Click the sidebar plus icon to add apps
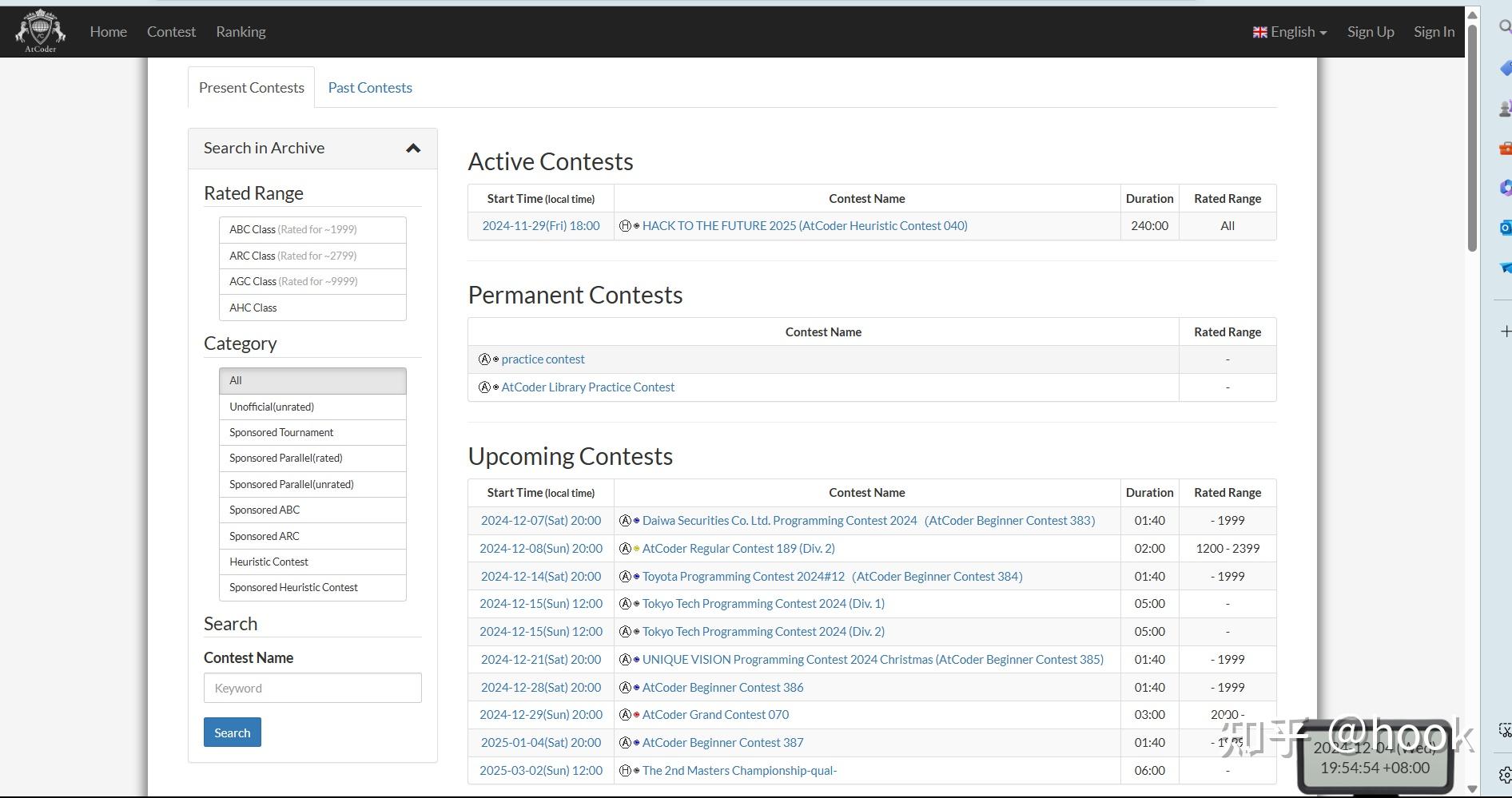 pyautogui.click(x=1506, y=331)
